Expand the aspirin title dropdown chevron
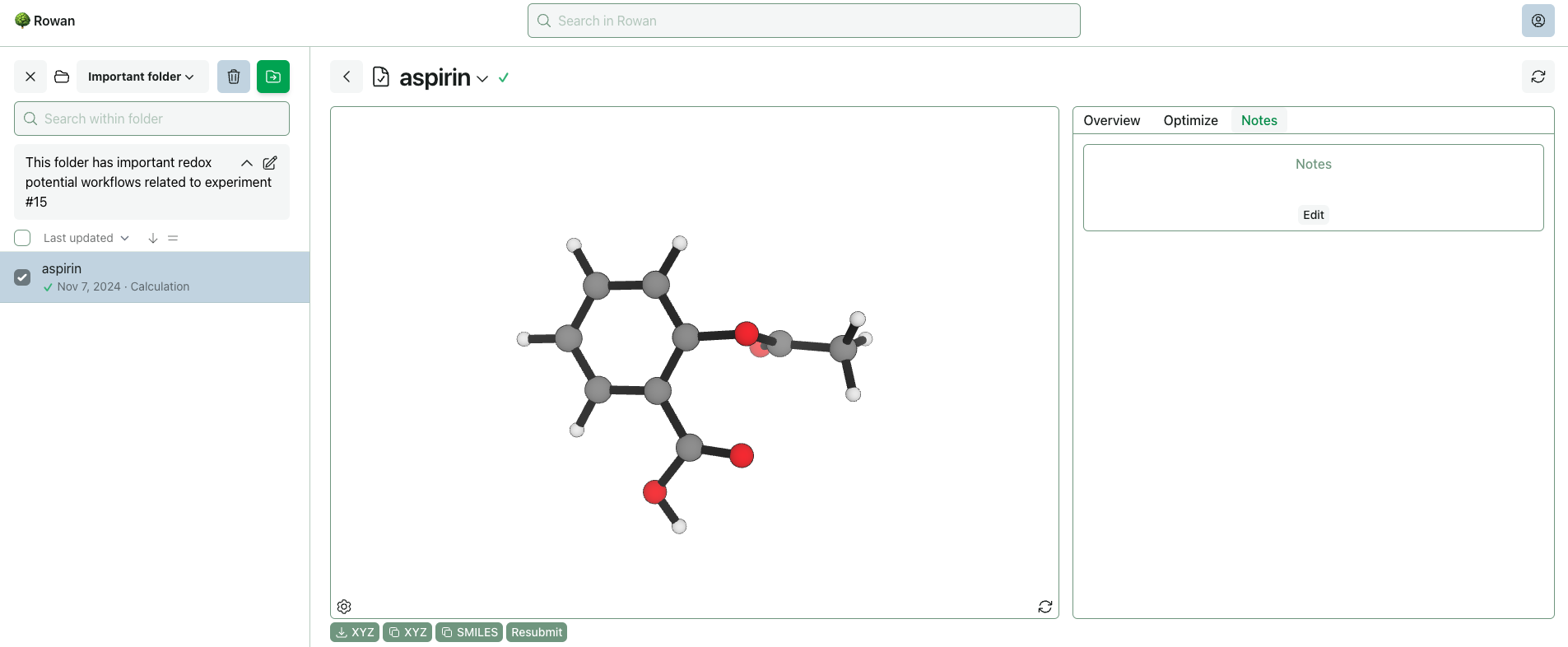Screen dimensions: 1568x647 pyautogui.click(x=482, y=79)
